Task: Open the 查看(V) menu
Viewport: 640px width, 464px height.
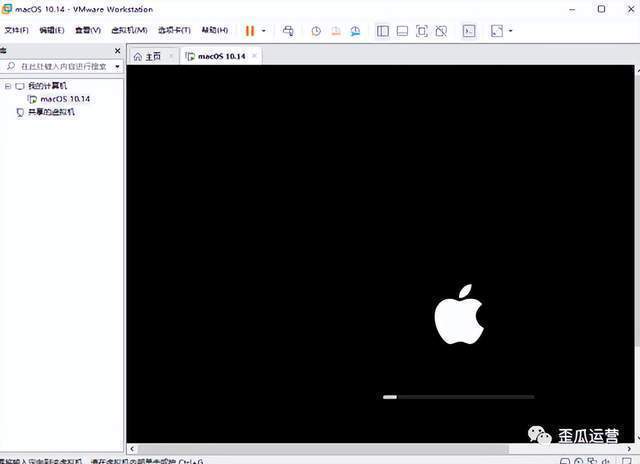Action: (x=88, y=30)
